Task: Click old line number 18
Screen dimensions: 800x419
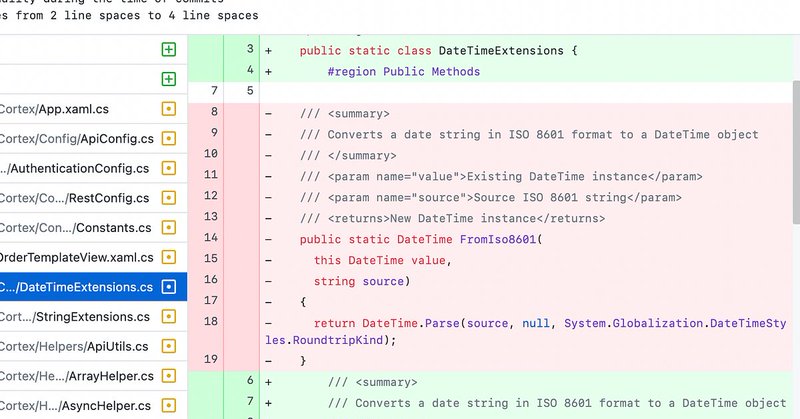Action: pos(211,321)
